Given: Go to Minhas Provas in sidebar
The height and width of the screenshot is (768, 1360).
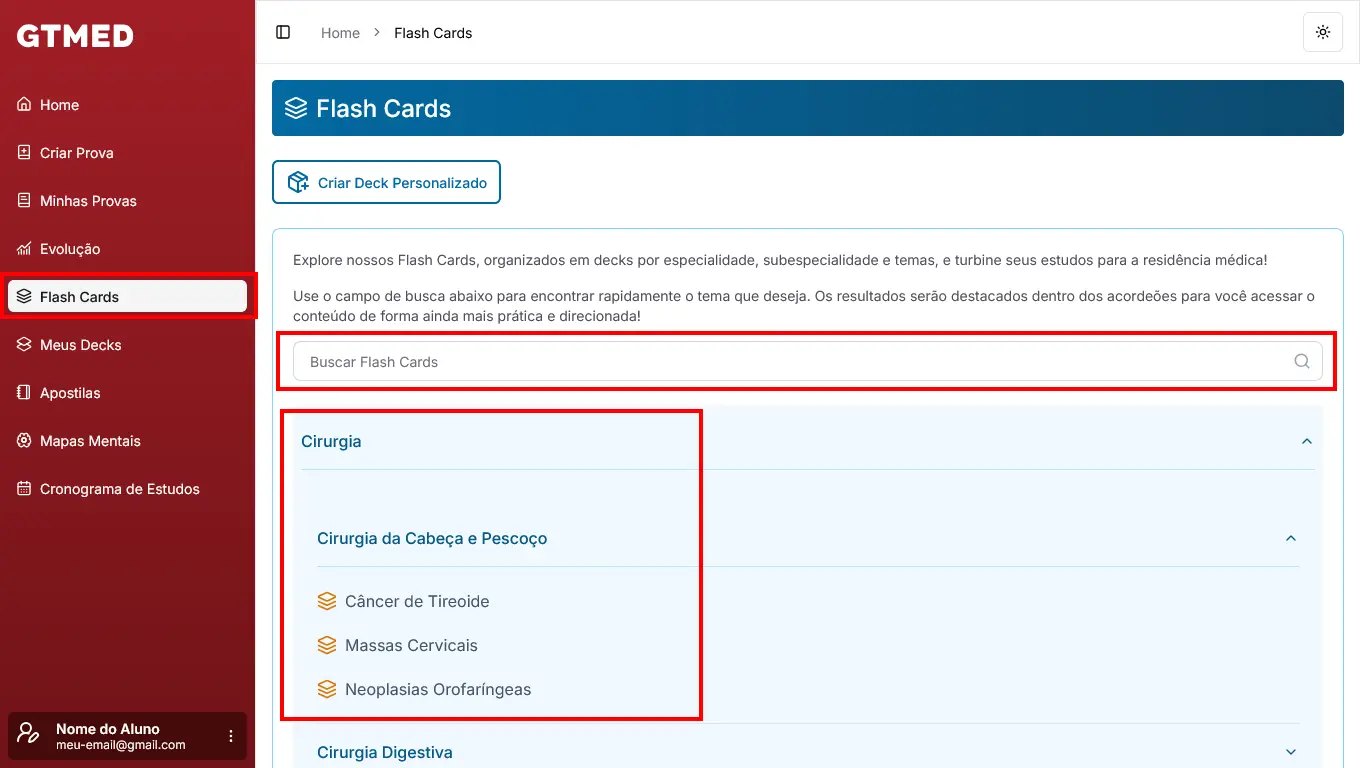Looking at the screenshot, I should click(88, 201).
